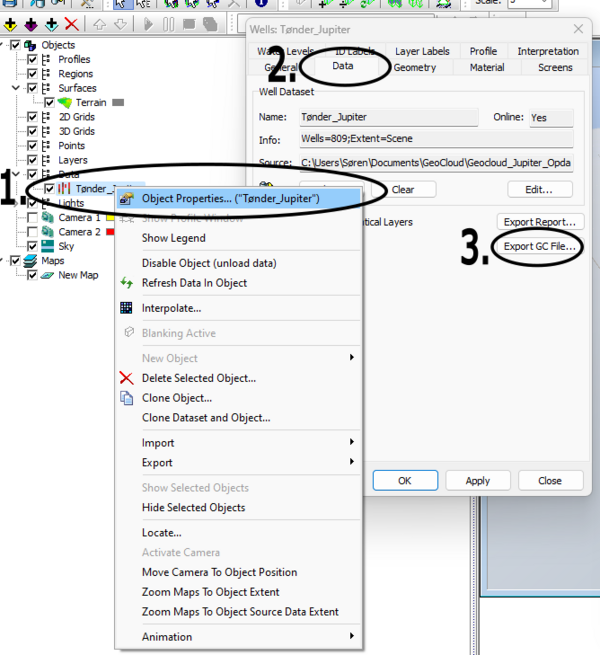600x655 pixels.
Task: Click the New Map icon
Action: pyautogui.click(x=47, y=275)
